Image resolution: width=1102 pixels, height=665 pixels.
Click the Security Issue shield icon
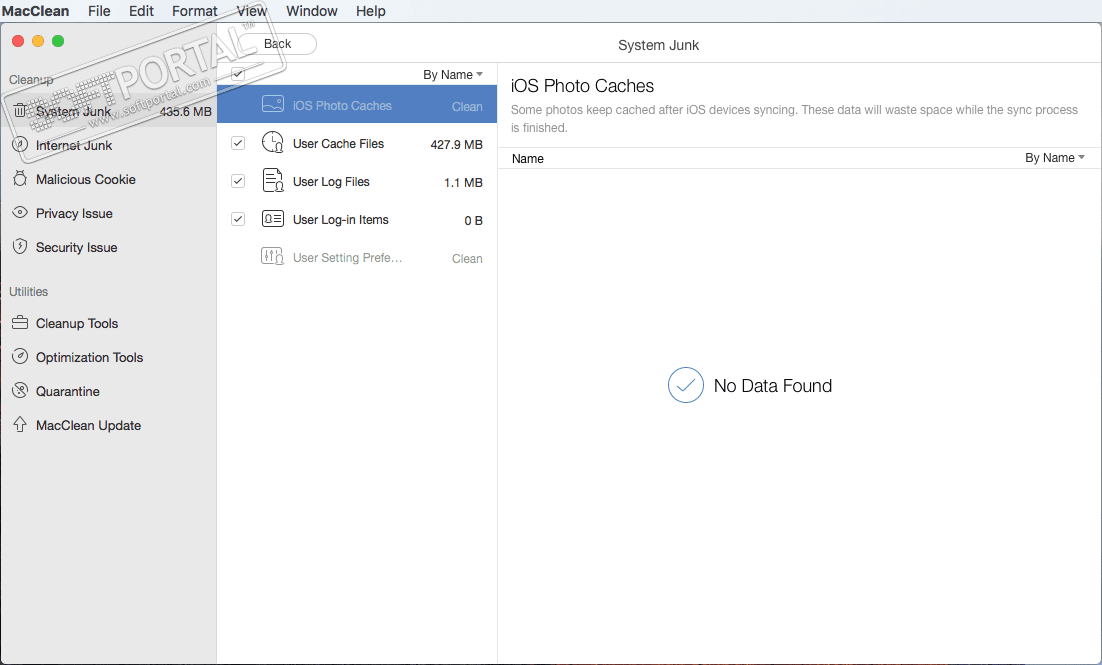tap(20, 247)
